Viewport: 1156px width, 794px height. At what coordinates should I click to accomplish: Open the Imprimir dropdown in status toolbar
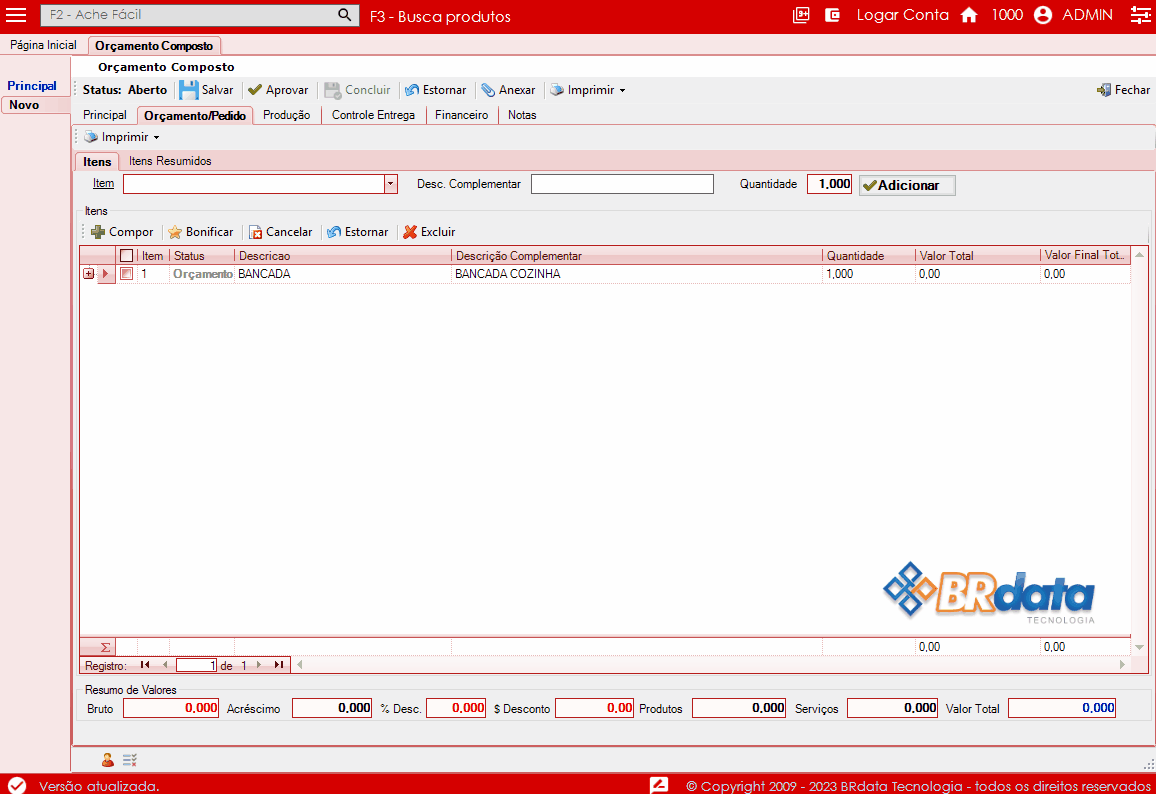click(x=588, y=90)
